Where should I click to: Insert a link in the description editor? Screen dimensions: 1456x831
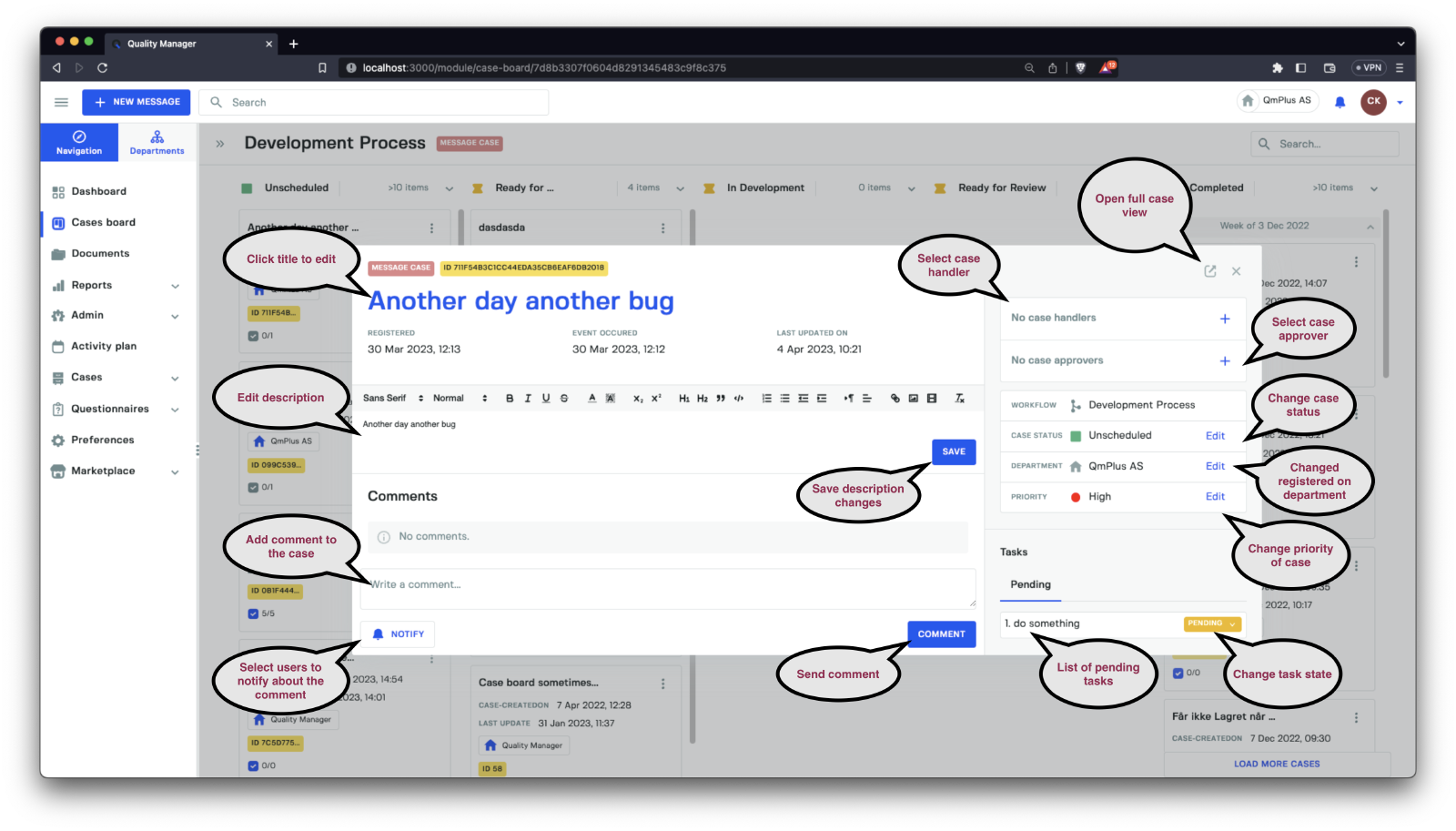(x=895, y=399)
